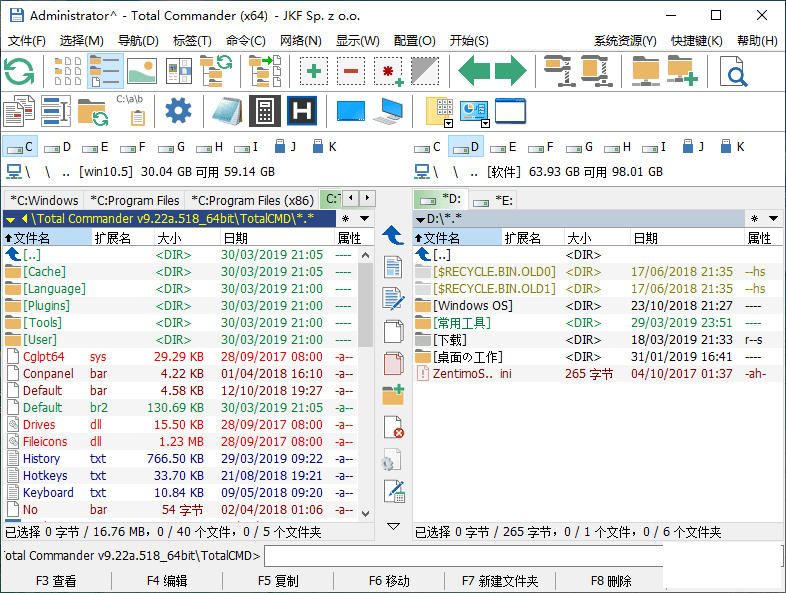Select drive H in right drive bar
This screenshot has width=786, height=593.
point(617,147)
